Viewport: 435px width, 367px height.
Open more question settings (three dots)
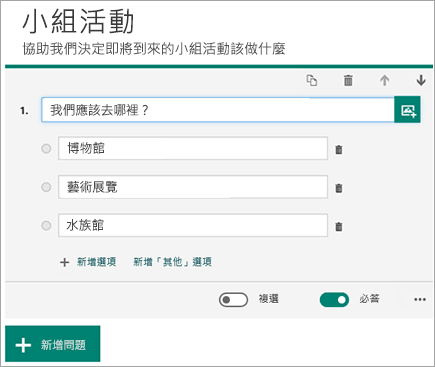coord(420,299)
